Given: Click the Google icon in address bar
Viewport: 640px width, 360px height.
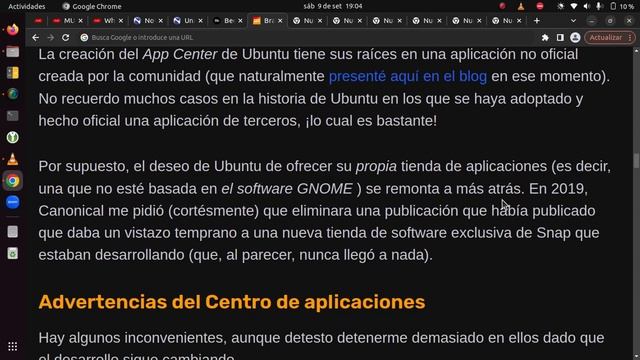Looking at the screenshot, I should coord(84,38).
